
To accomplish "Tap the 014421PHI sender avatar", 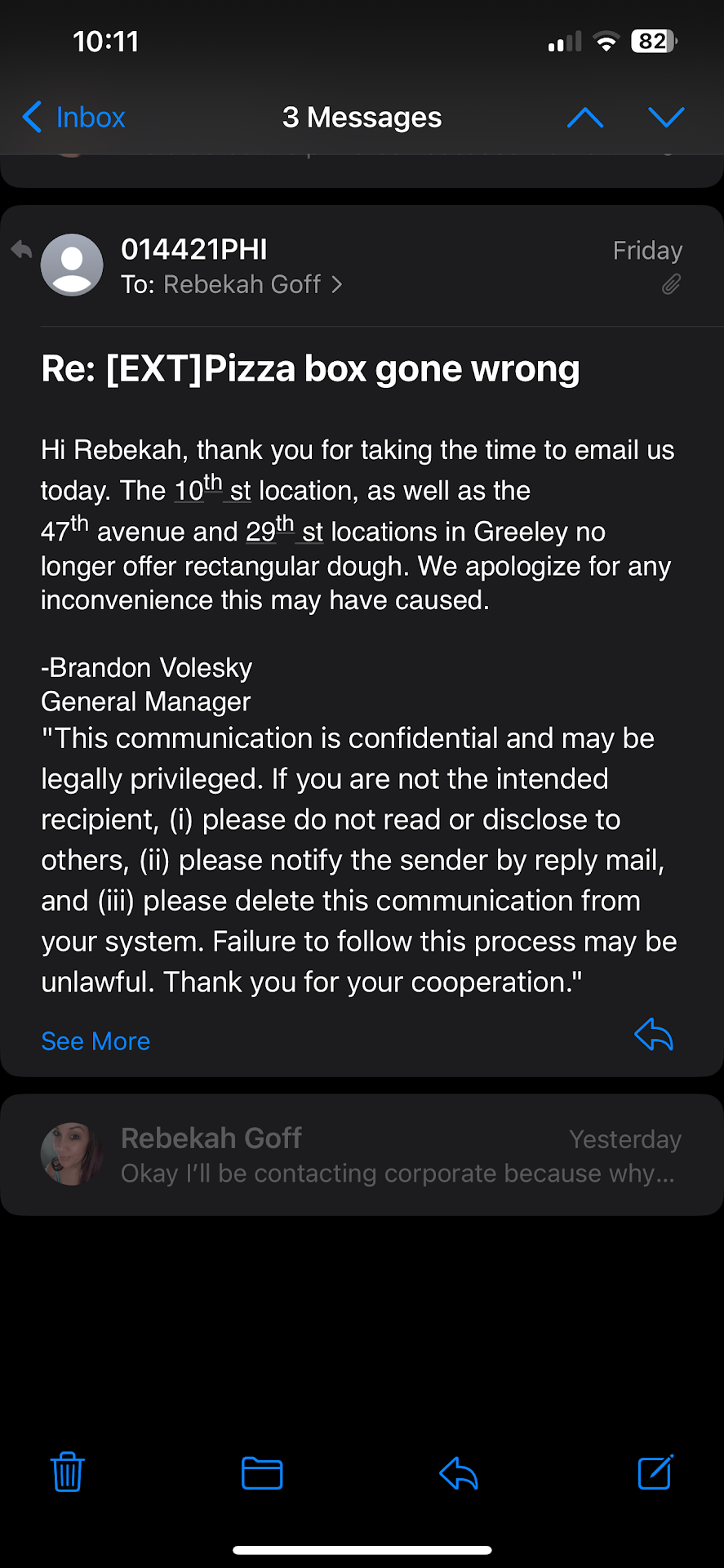I will coord(72,265).
